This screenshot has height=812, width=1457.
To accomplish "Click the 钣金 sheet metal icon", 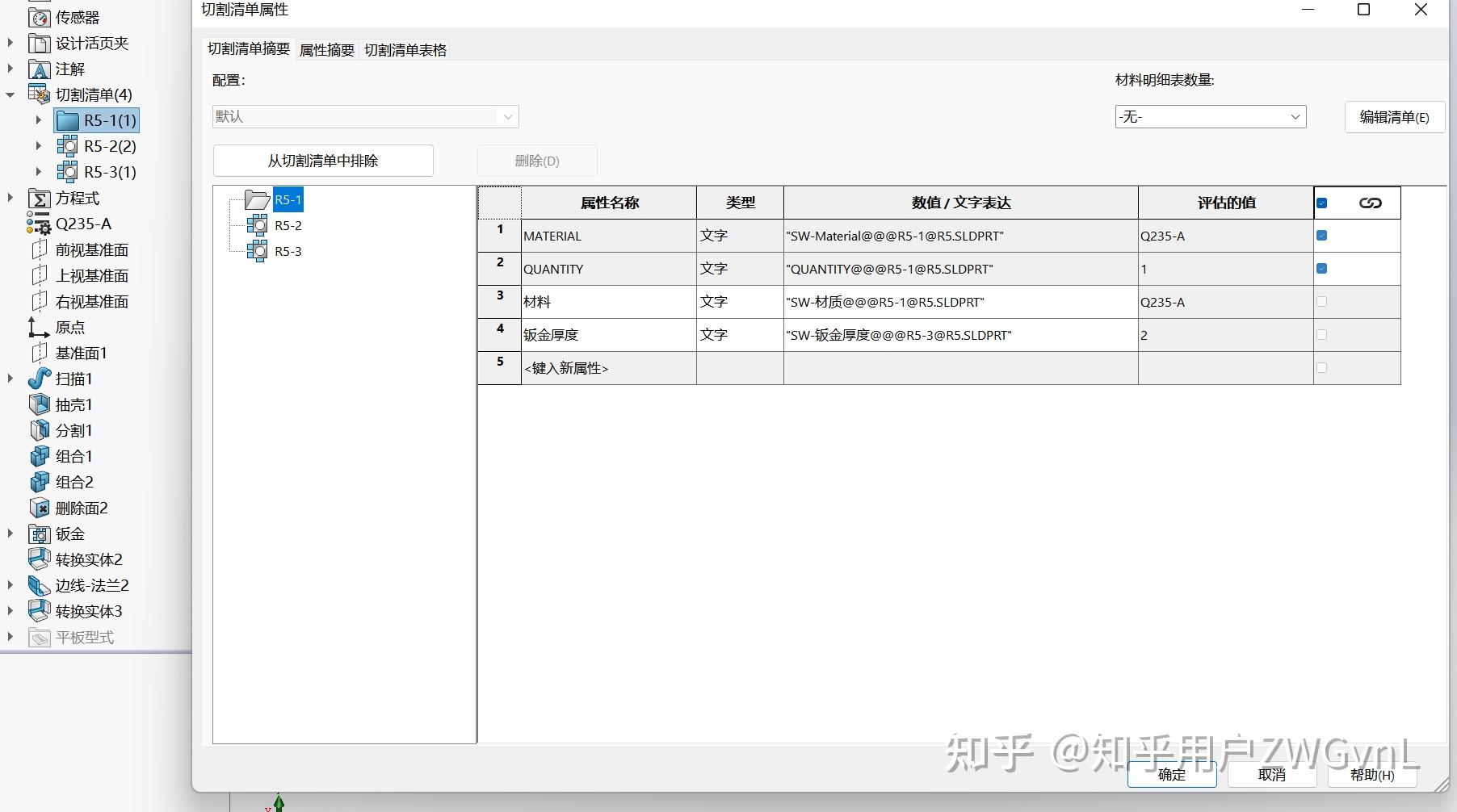I will pyautogui.click(x=39, y=534).
